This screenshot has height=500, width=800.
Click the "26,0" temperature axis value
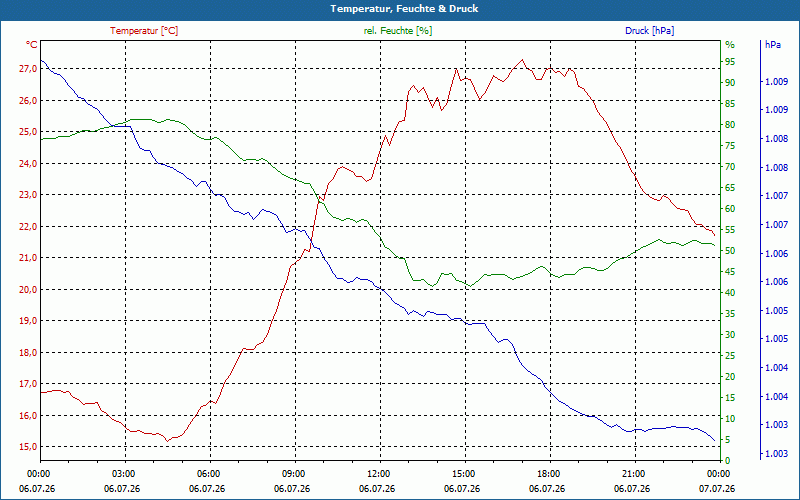28,101
